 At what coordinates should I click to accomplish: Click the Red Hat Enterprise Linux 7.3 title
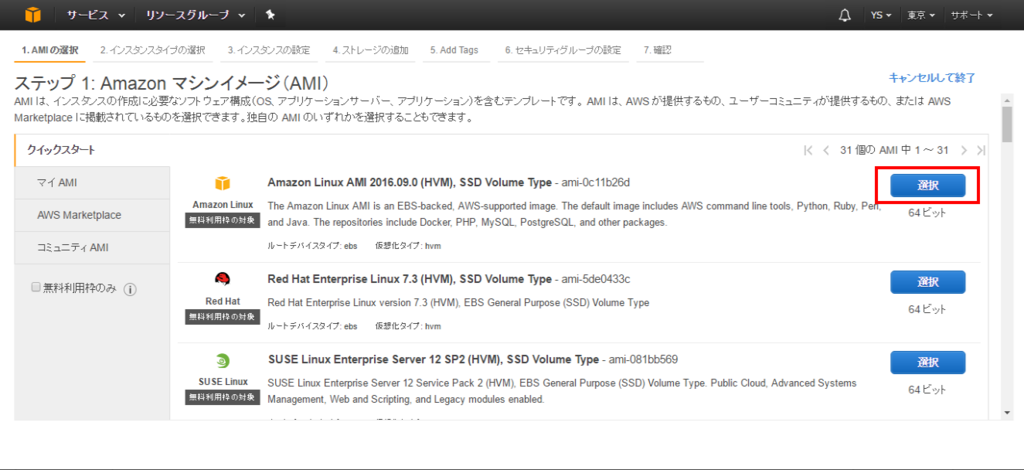pos(409,279)
